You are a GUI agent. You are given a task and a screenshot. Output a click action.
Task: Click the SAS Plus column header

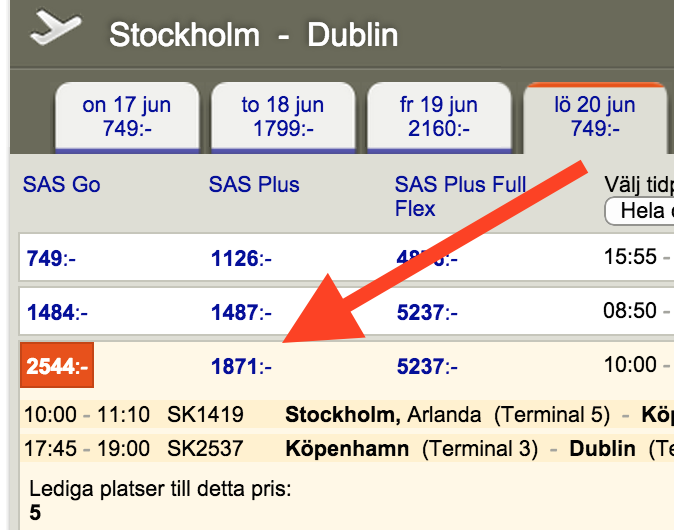(x=254, y=184)
